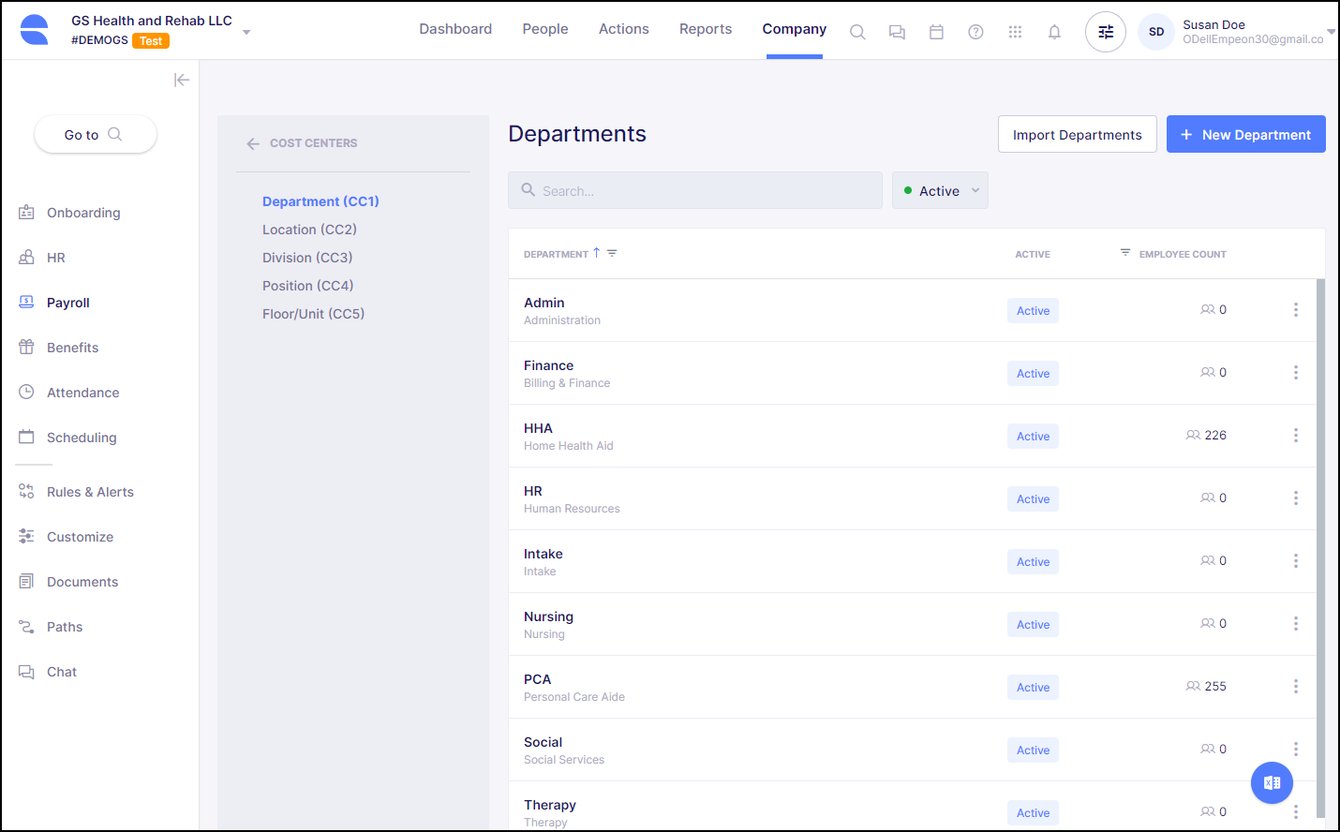This screenshot has width=1340, height=832.
Task: Click the Import Departments button
Action: pos(1077,135)
